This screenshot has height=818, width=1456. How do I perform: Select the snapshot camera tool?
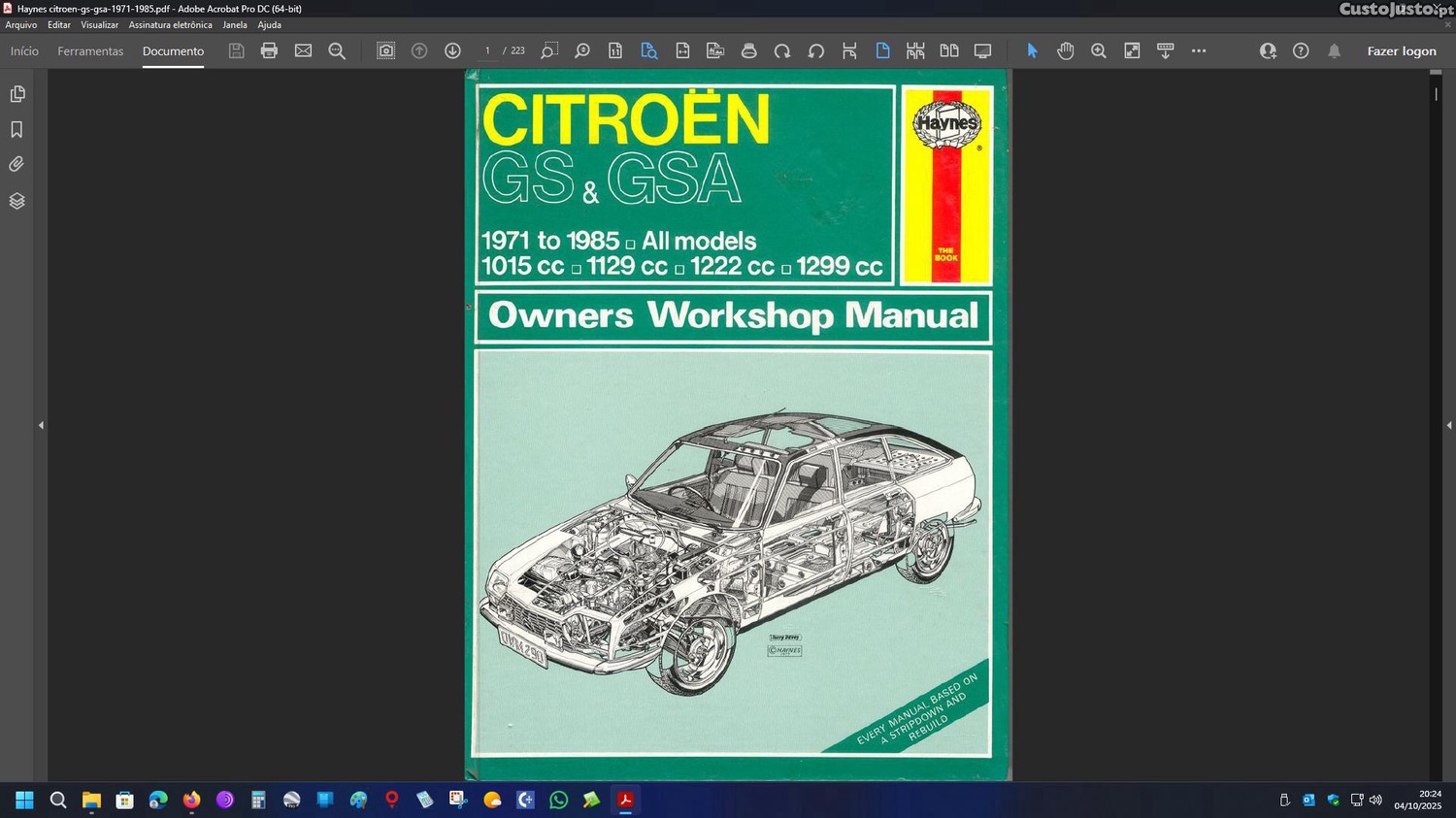tap(385, 50)
